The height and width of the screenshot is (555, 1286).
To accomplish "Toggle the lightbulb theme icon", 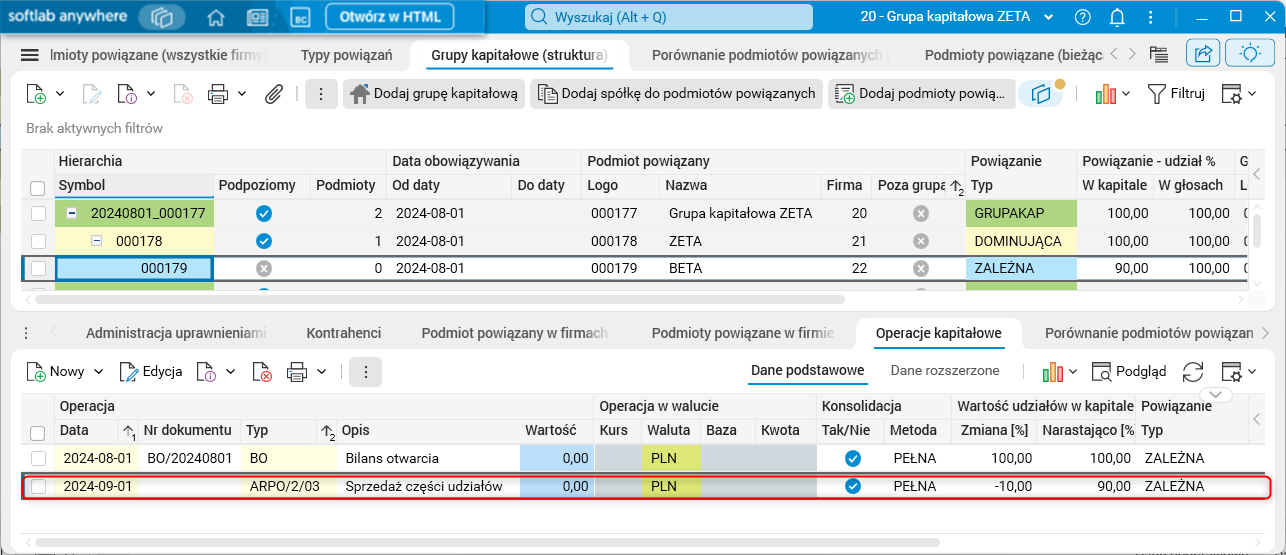I will [1249, 54].
